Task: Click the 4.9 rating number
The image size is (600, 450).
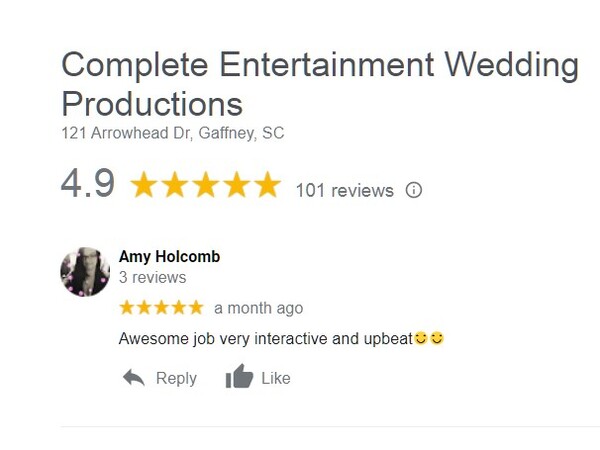Action: [x=88, y=183]
